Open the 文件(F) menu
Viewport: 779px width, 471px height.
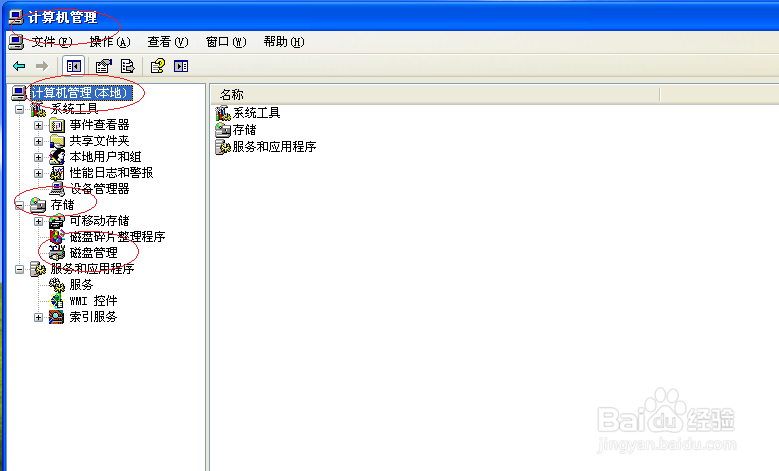(52, 42)
